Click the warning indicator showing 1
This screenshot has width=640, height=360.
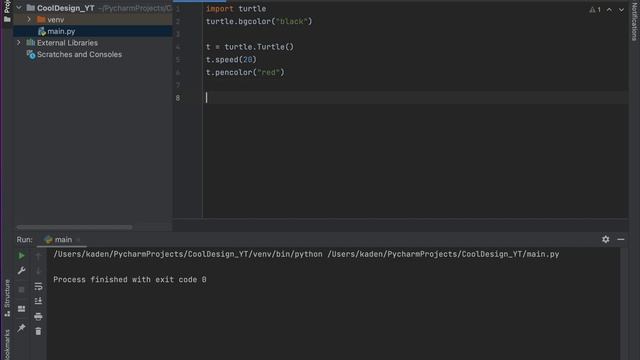595,9
